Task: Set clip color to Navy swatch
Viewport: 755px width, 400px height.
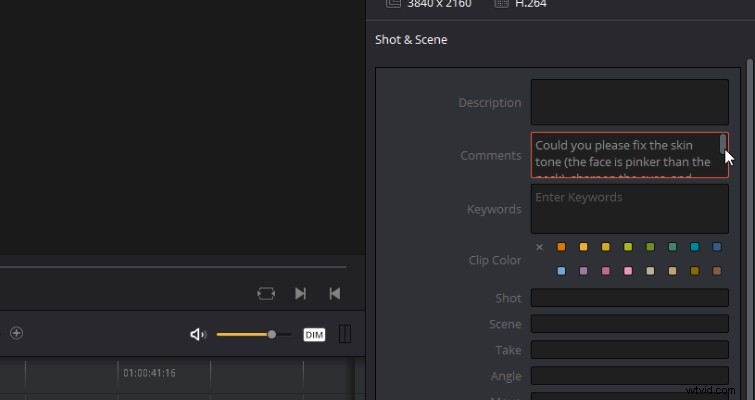Action: click(x=717, y=247)
